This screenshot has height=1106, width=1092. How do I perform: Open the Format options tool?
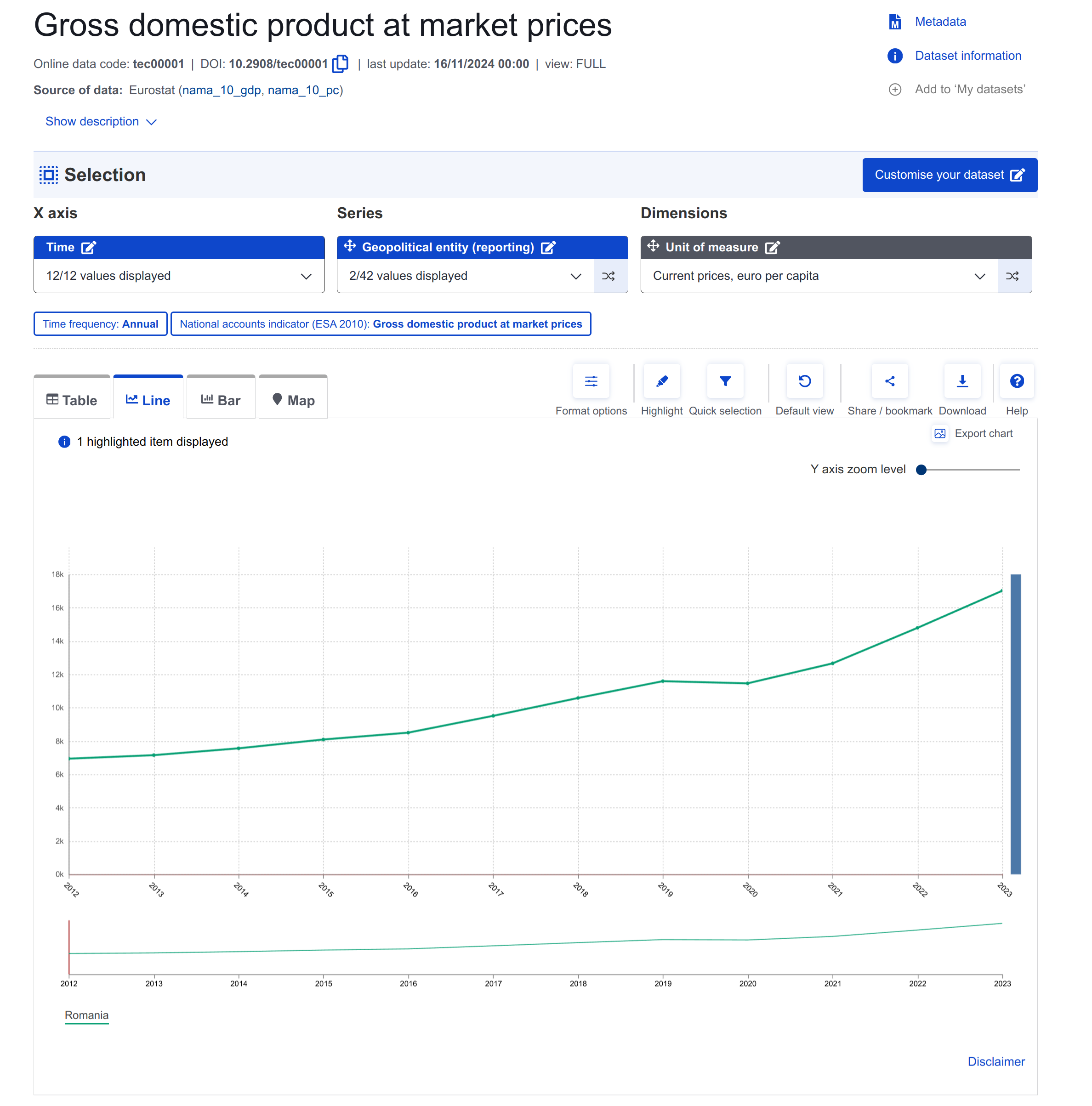coord(591,381)
